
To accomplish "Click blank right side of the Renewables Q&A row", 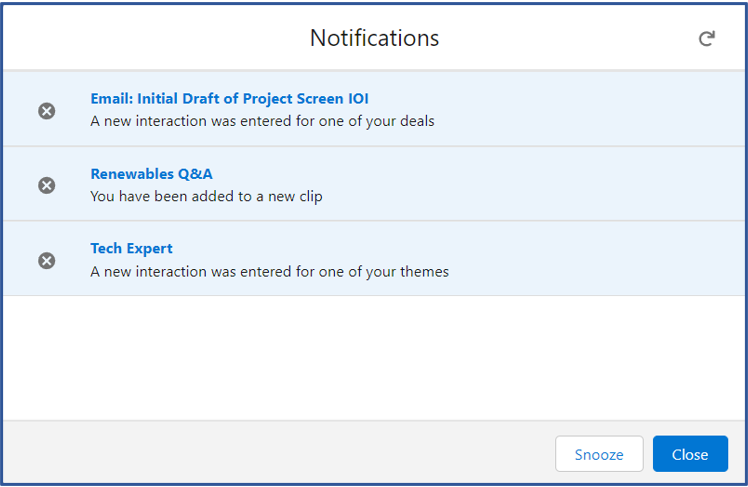I will tap(534, 184).
